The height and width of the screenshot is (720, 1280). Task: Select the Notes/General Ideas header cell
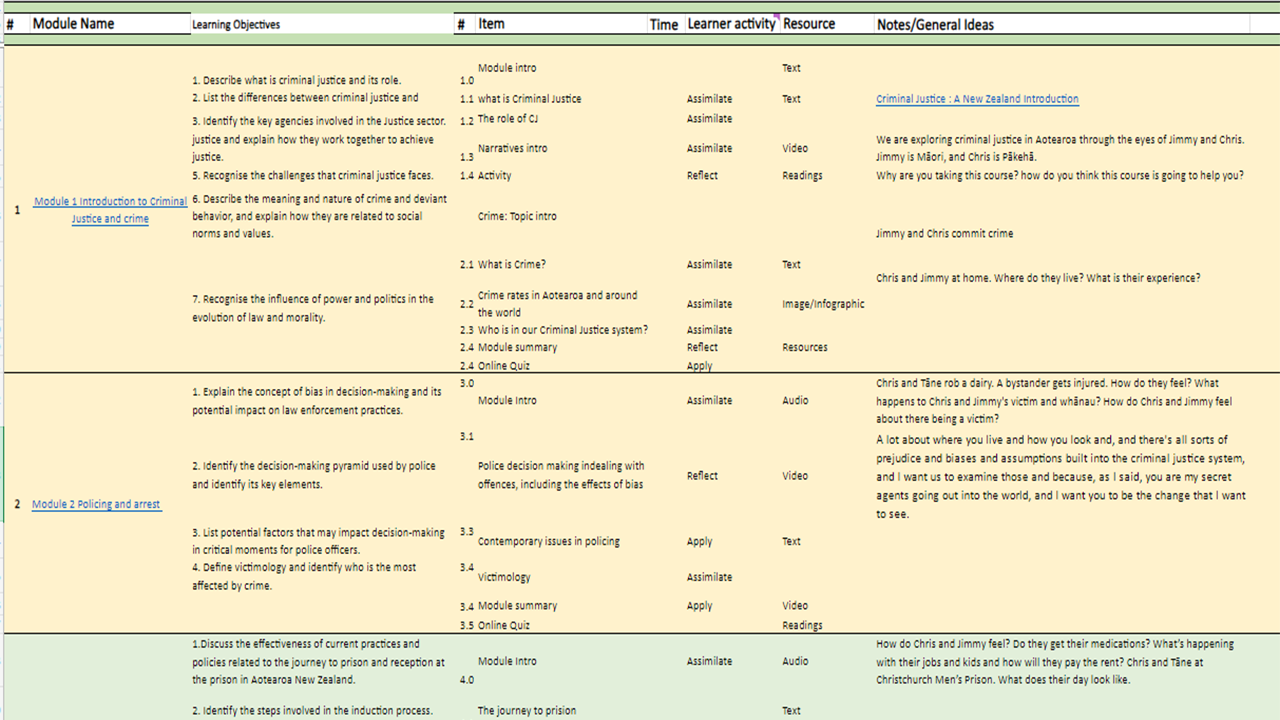pos(935,25)
